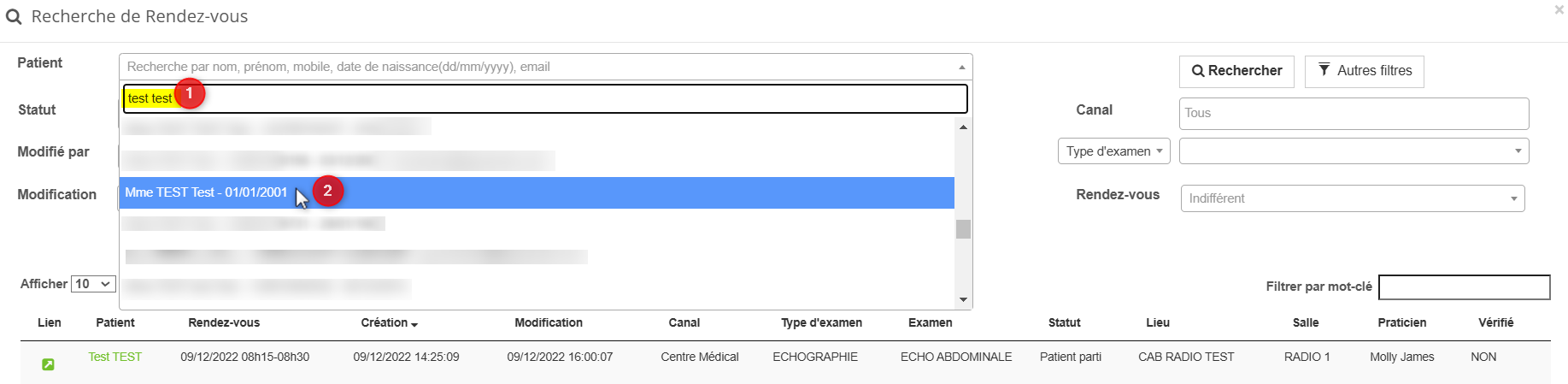The height and width of the screenshot is (384, 1568).
Task: Focus the Filtrer par mot-clé field
Action: pyautogui.click(x=1464, y=287)
